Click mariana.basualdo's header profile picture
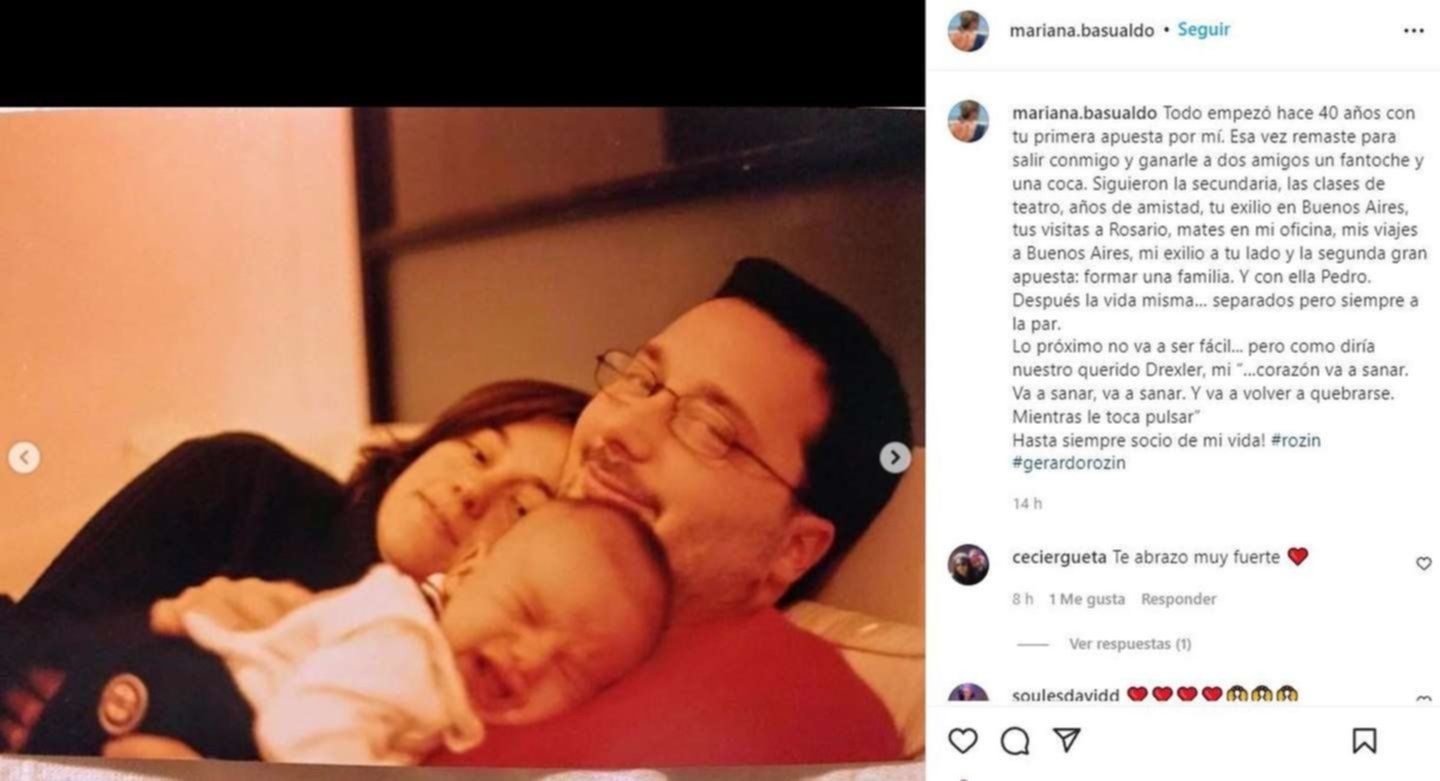This screenshot has height=781, width=1440. [968, 31]
